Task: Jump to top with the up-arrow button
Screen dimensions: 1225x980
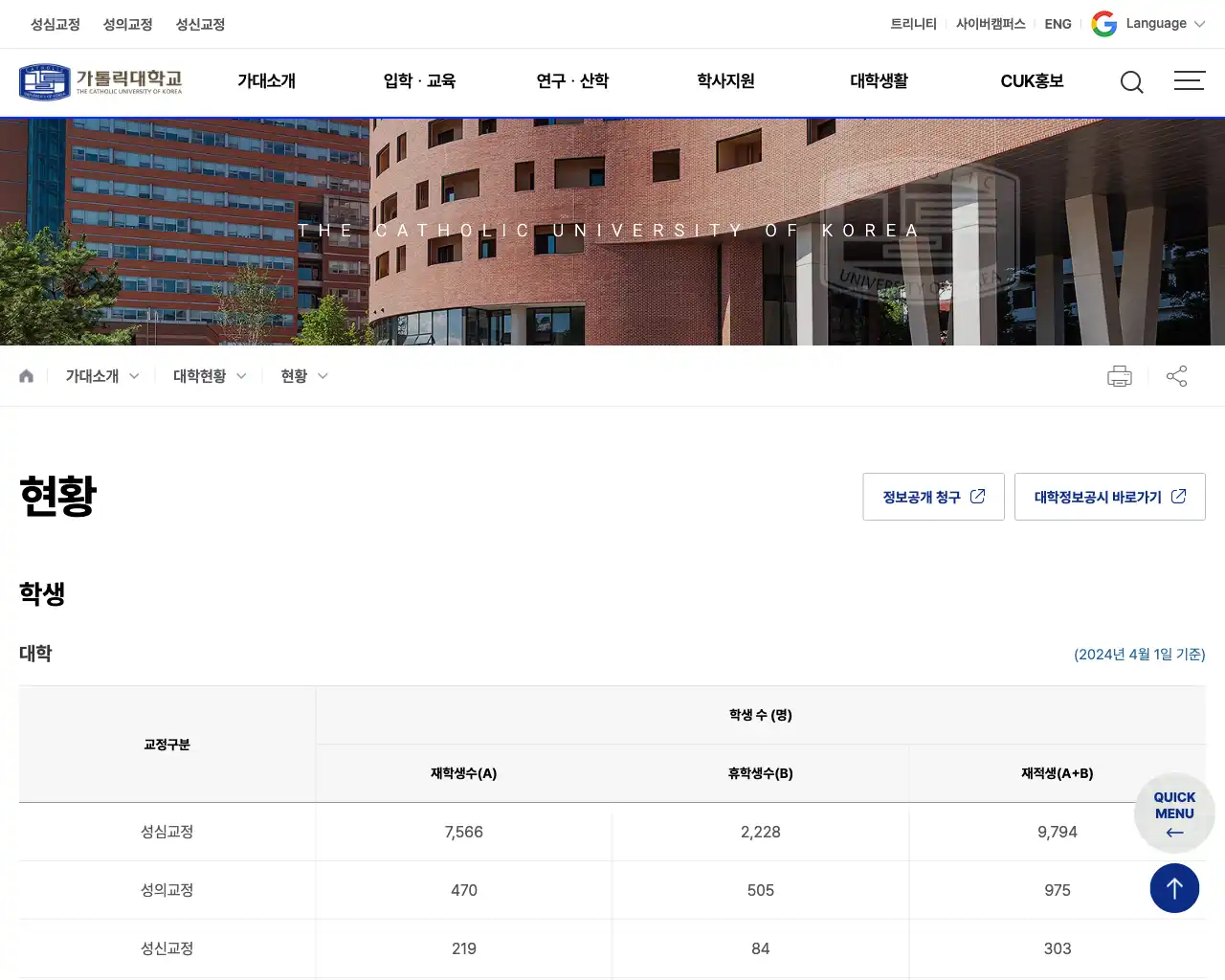Action: 1174,888
